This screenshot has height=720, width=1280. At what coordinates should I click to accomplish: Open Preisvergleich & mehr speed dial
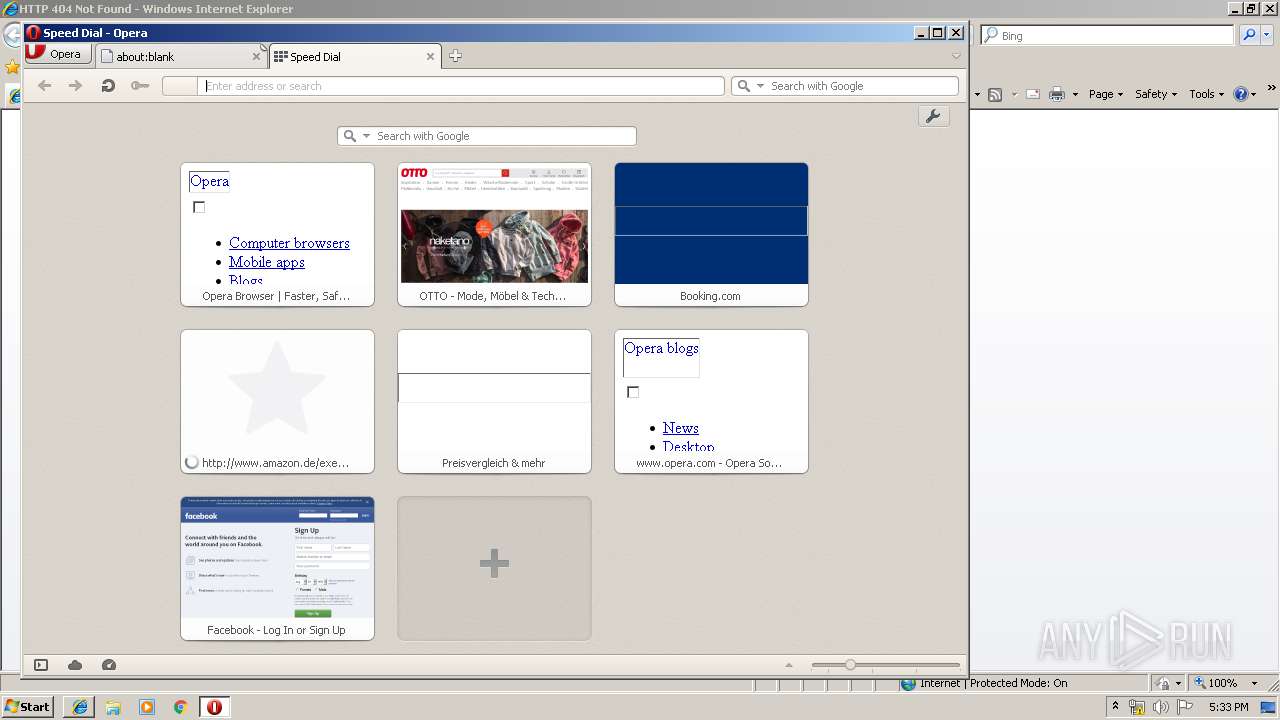point(494,401)
